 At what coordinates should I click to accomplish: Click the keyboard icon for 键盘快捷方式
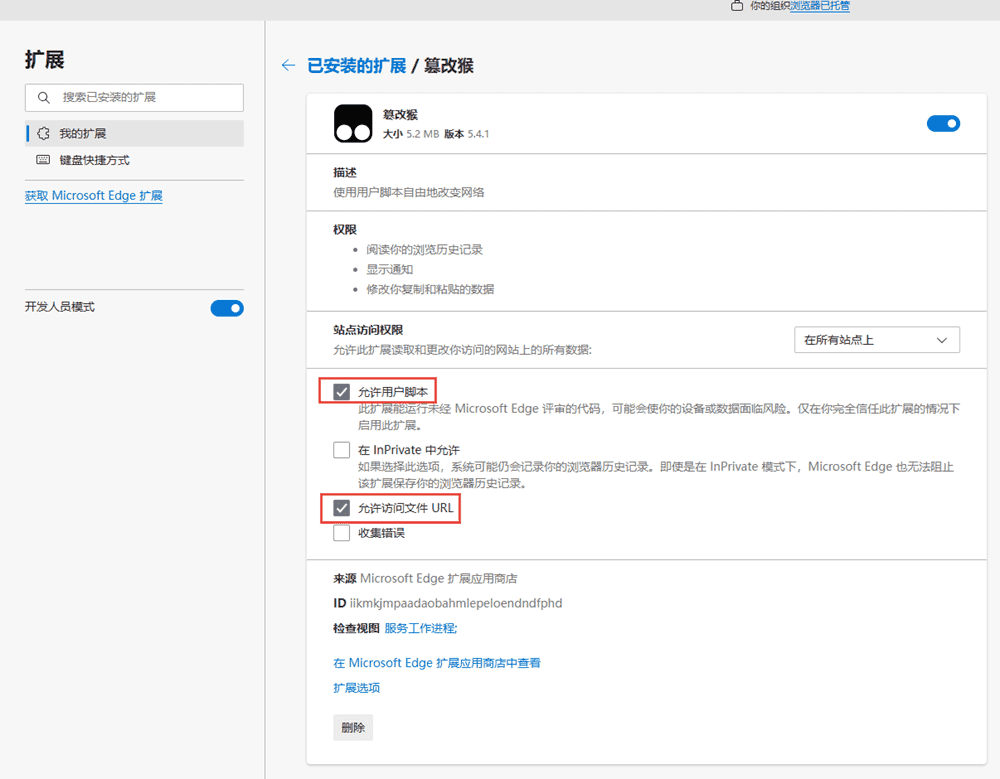[43, 160]
